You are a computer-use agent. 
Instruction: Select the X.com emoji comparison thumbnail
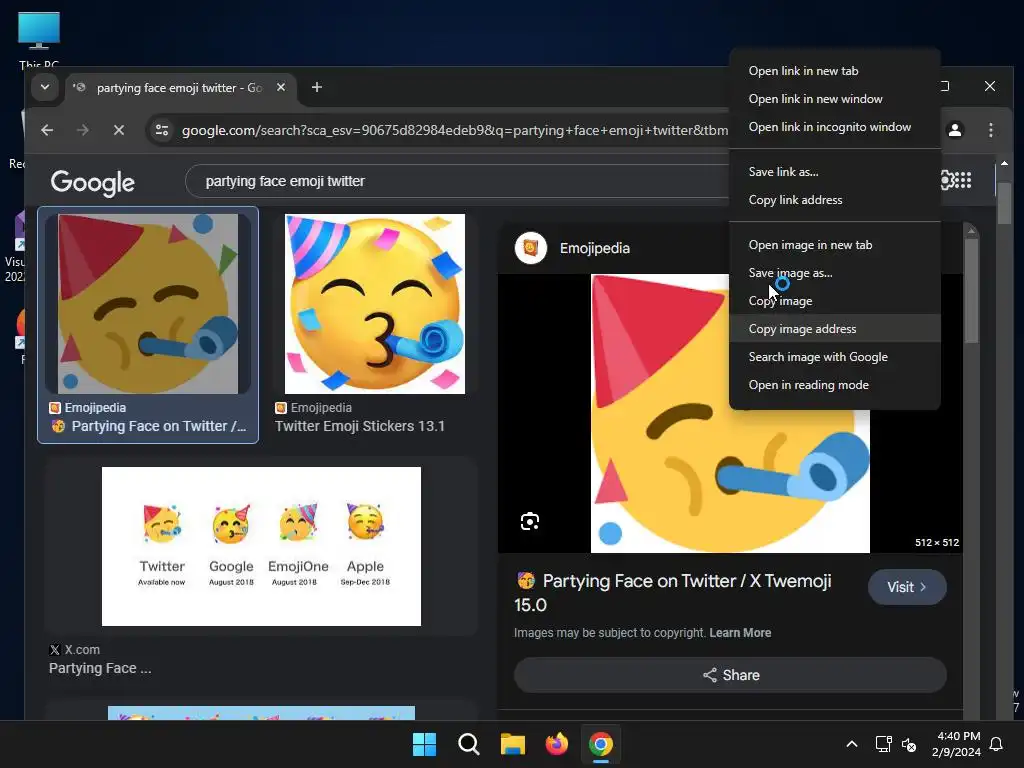tap(261, 546)
